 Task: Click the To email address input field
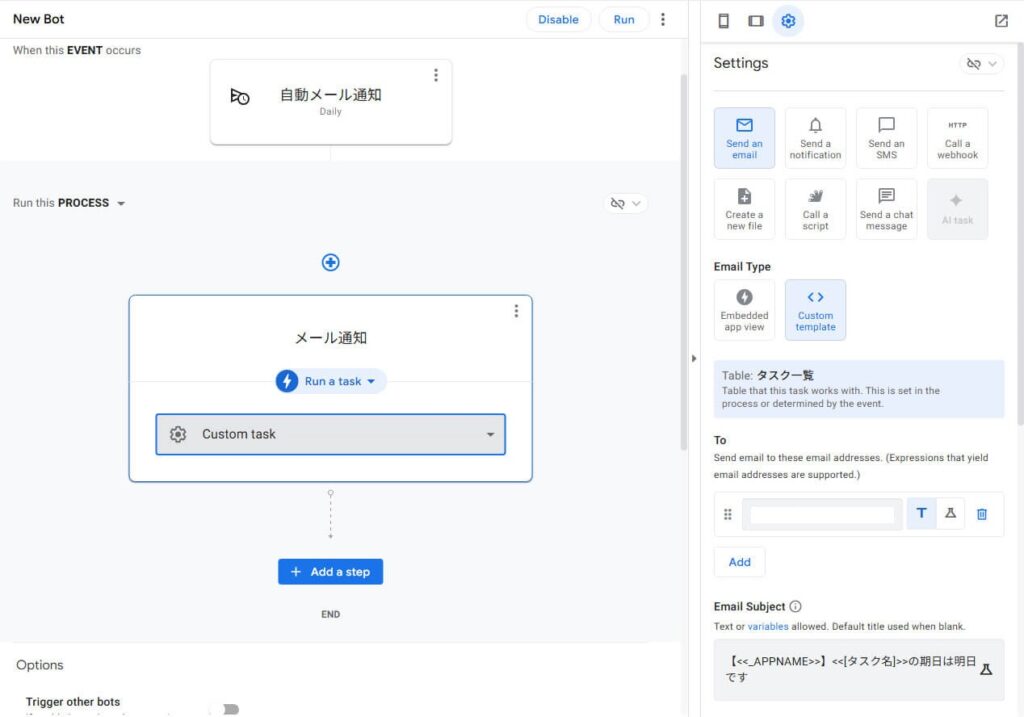[x=822, y=514]
